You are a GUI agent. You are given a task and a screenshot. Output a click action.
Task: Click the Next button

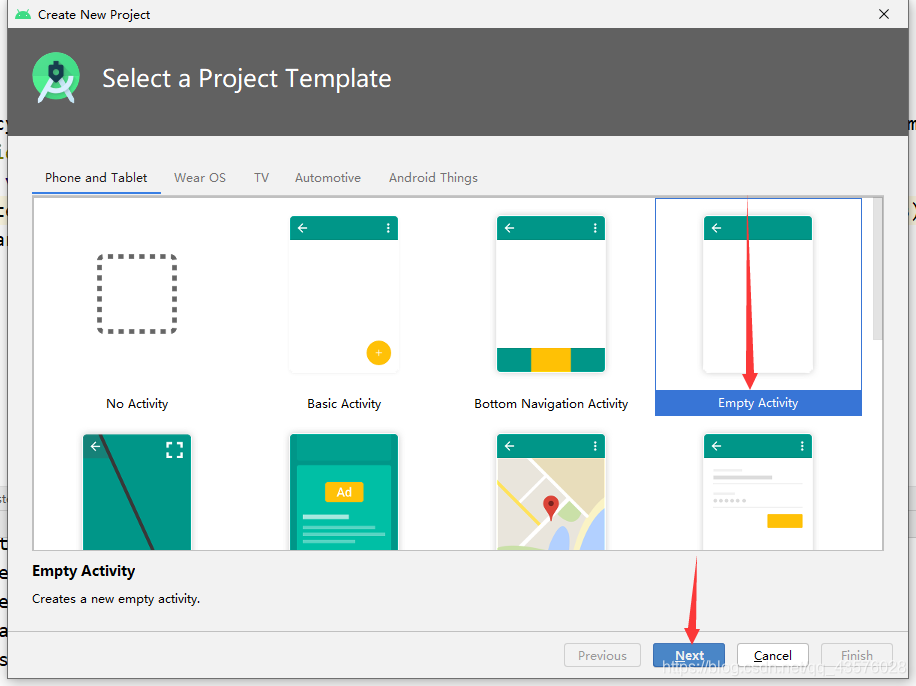coord(689,655)
